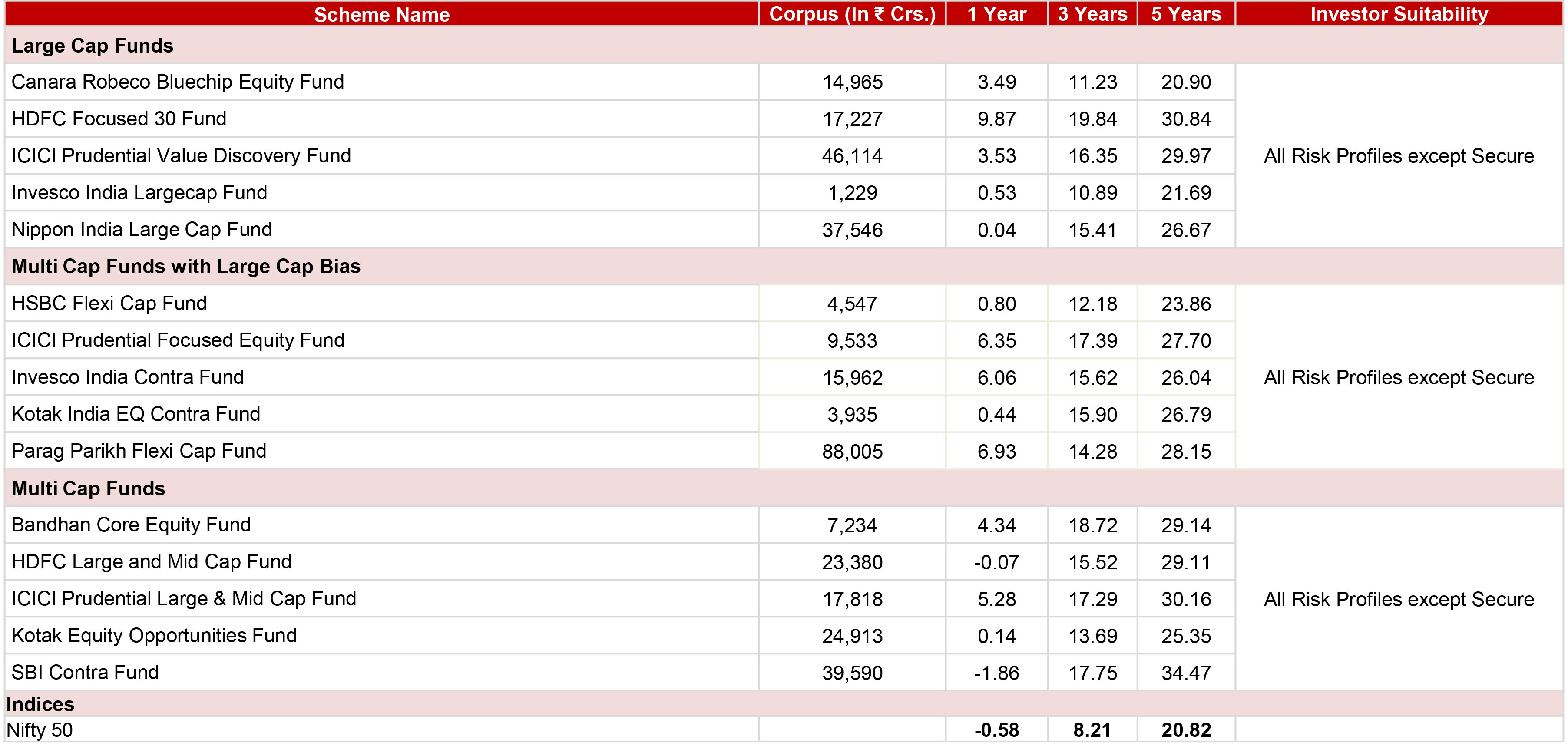This screenshot has height=749, width=1568.
Task: Select corpus value 15,962
Action: [852, 378]
